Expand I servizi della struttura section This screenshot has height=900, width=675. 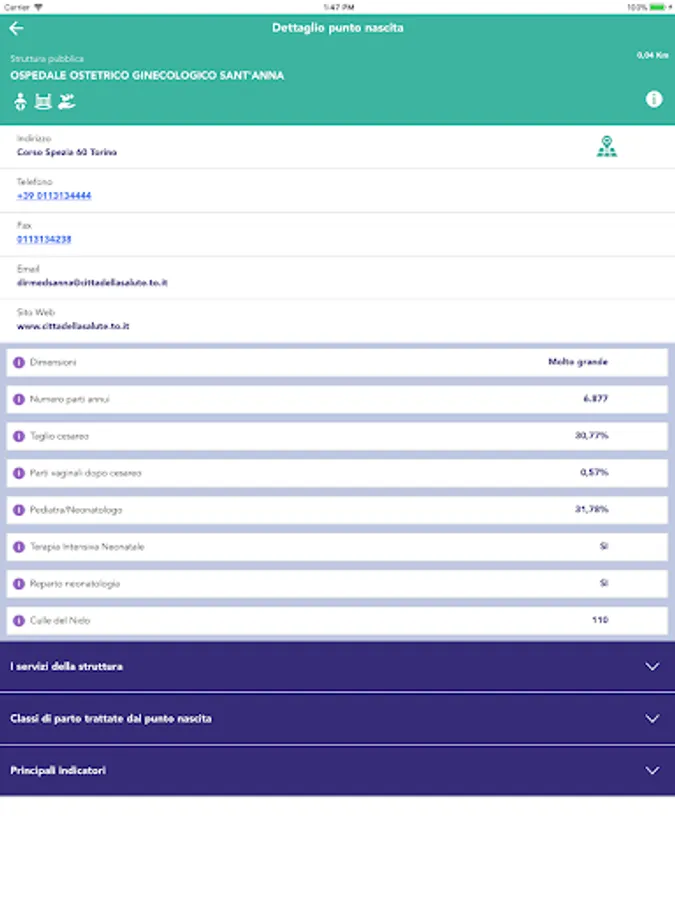click(652, 666)
